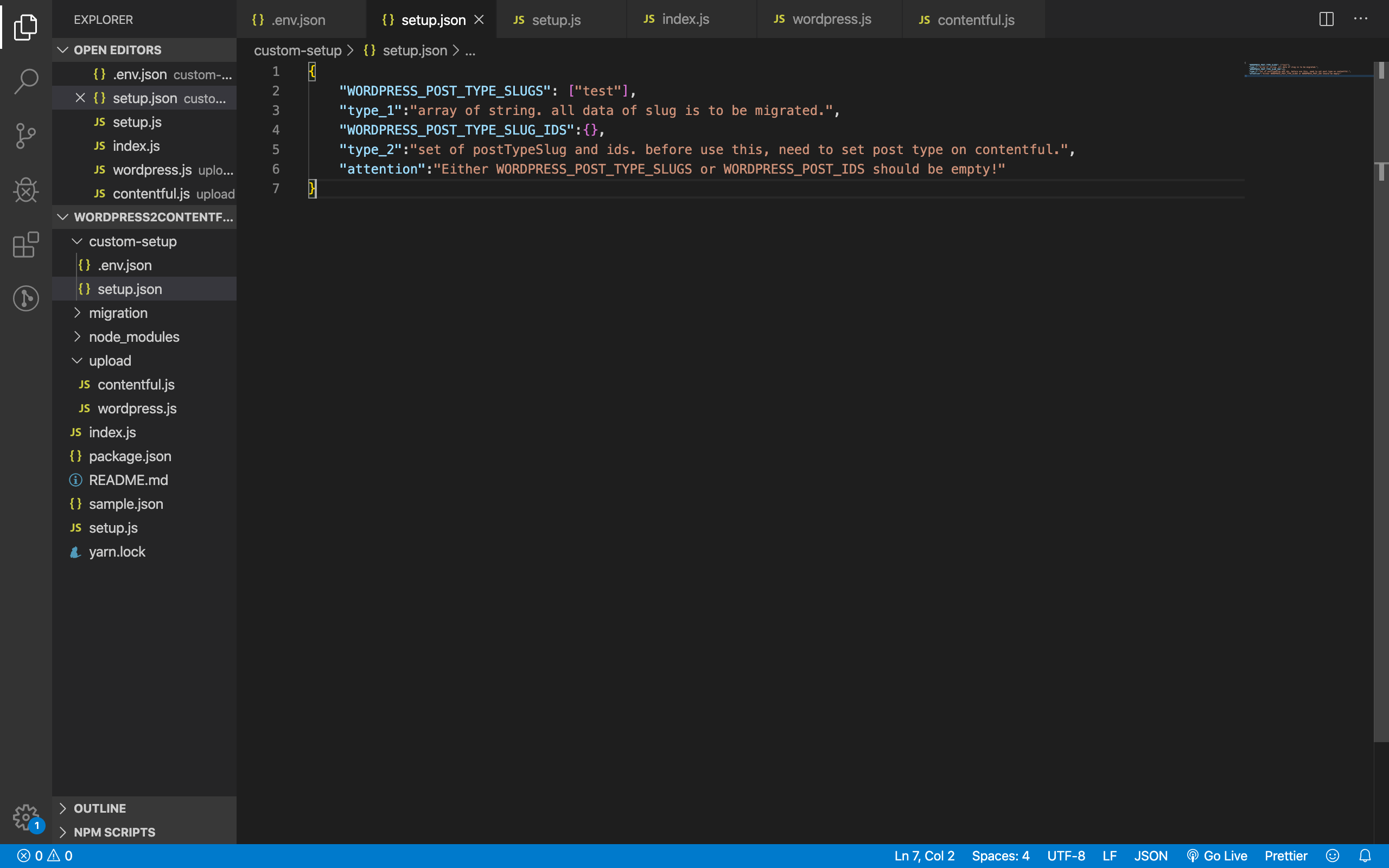1389x868 pixels.
Task: Split the editor to the right
Action: click(x=1326, y=19)
